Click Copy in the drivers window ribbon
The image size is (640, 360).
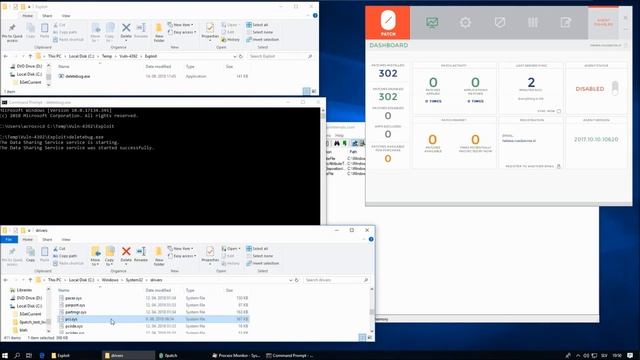[x=30, y=254]
